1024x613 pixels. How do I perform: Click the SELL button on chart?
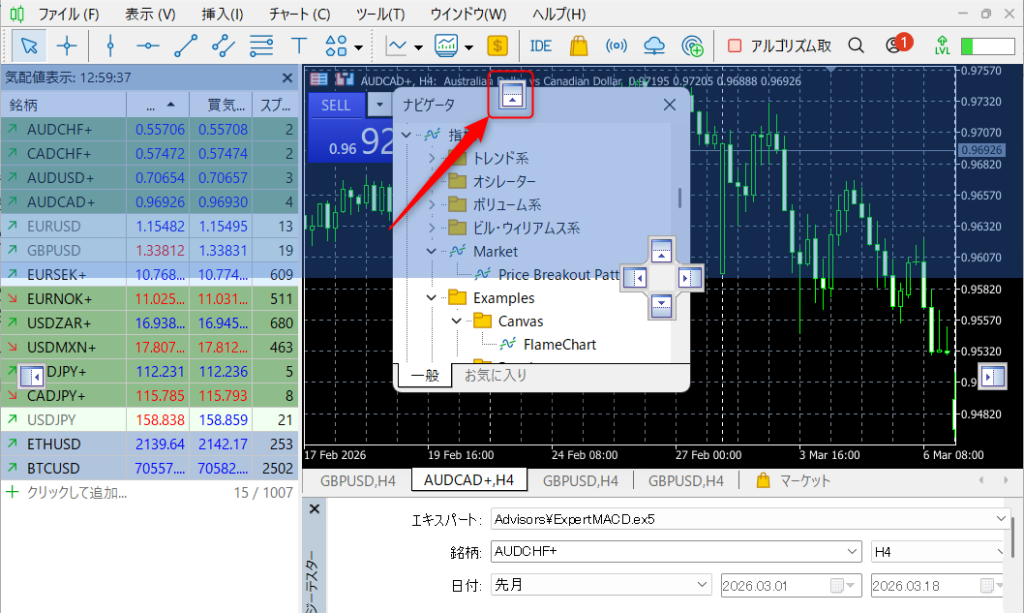point(336,105)
